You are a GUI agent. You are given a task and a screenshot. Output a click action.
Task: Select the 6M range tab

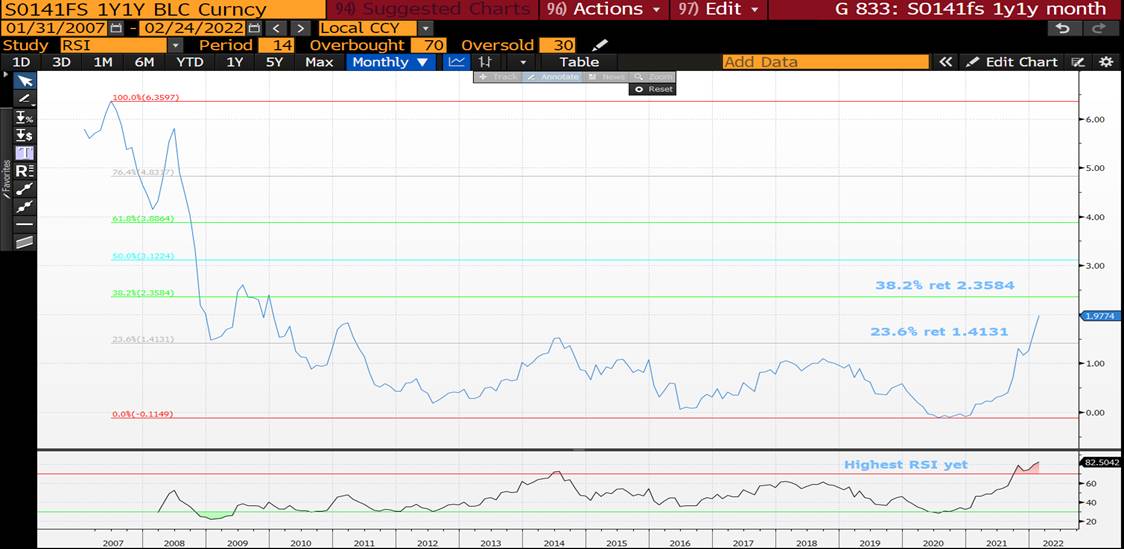click(x=144, y=62)
